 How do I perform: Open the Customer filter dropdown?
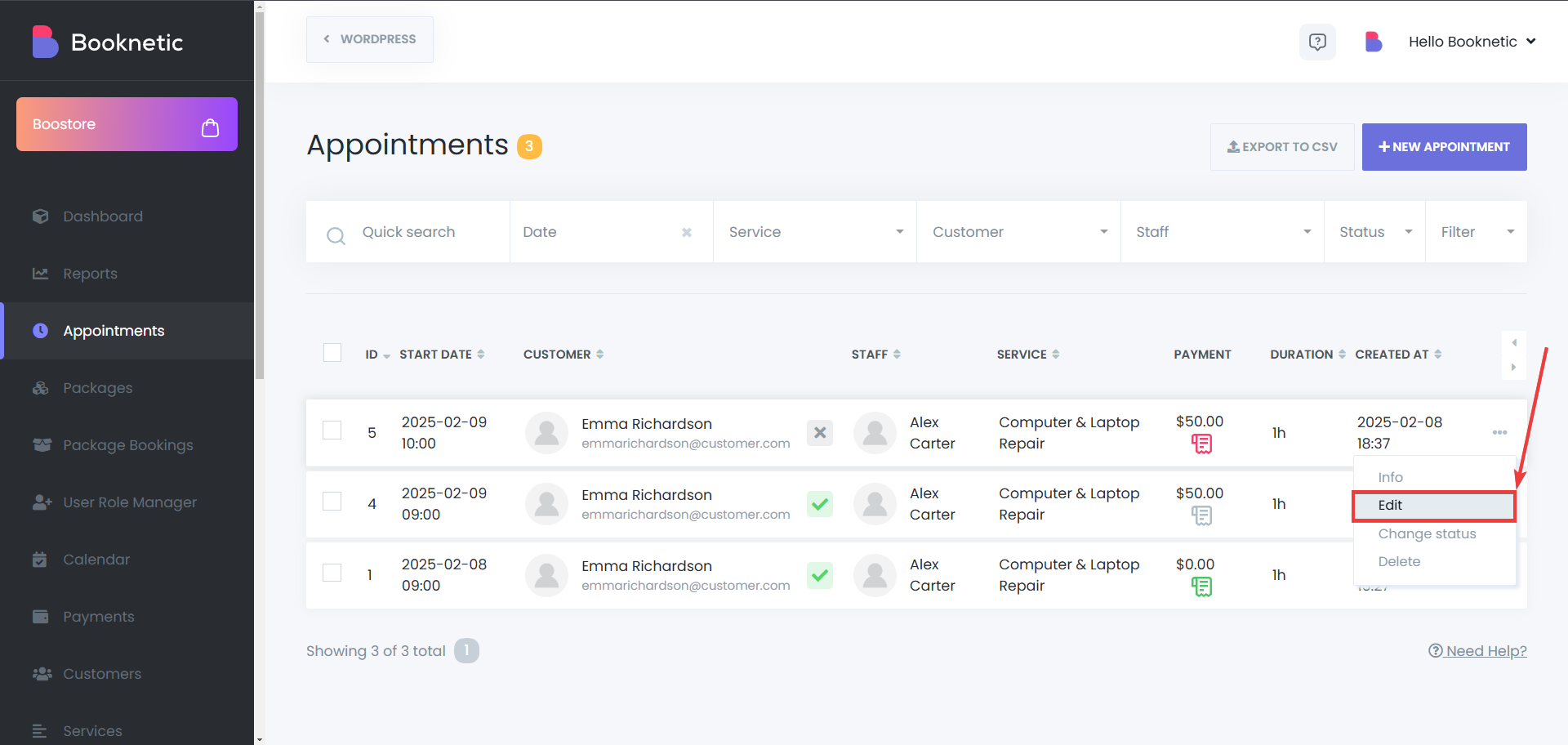(x=1018, y=232)
